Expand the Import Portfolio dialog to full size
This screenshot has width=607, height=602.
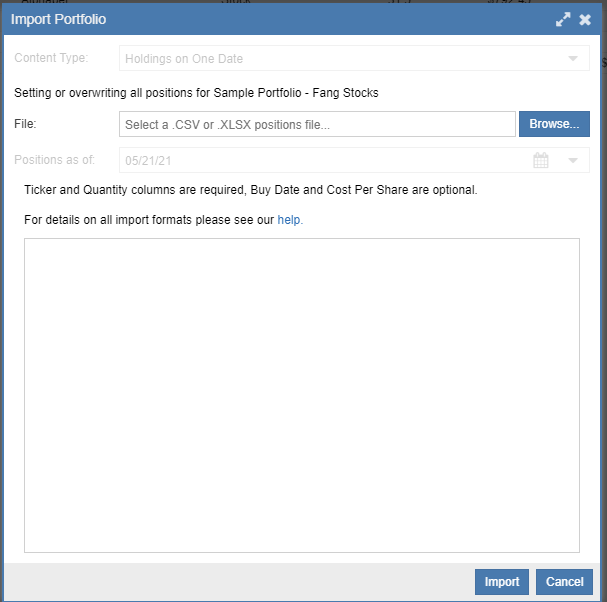tap(564, 20)
